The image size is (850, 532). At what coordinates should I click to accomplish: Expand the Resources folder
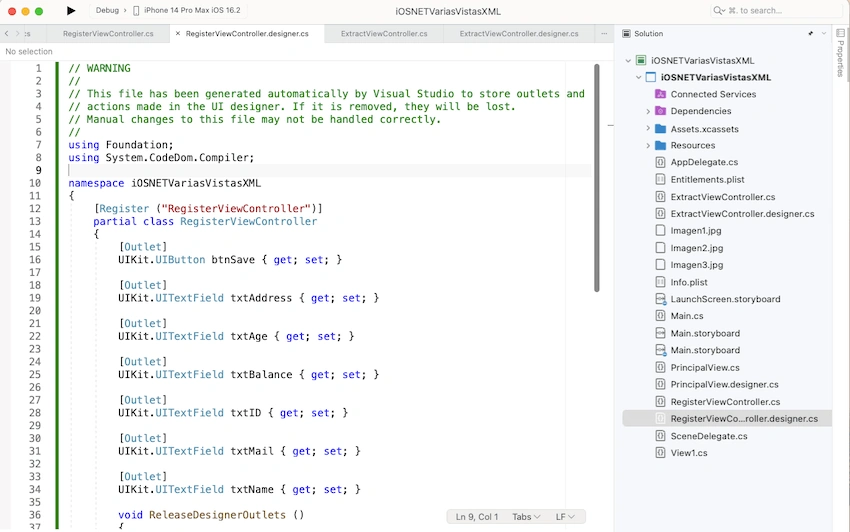[648, 145]
